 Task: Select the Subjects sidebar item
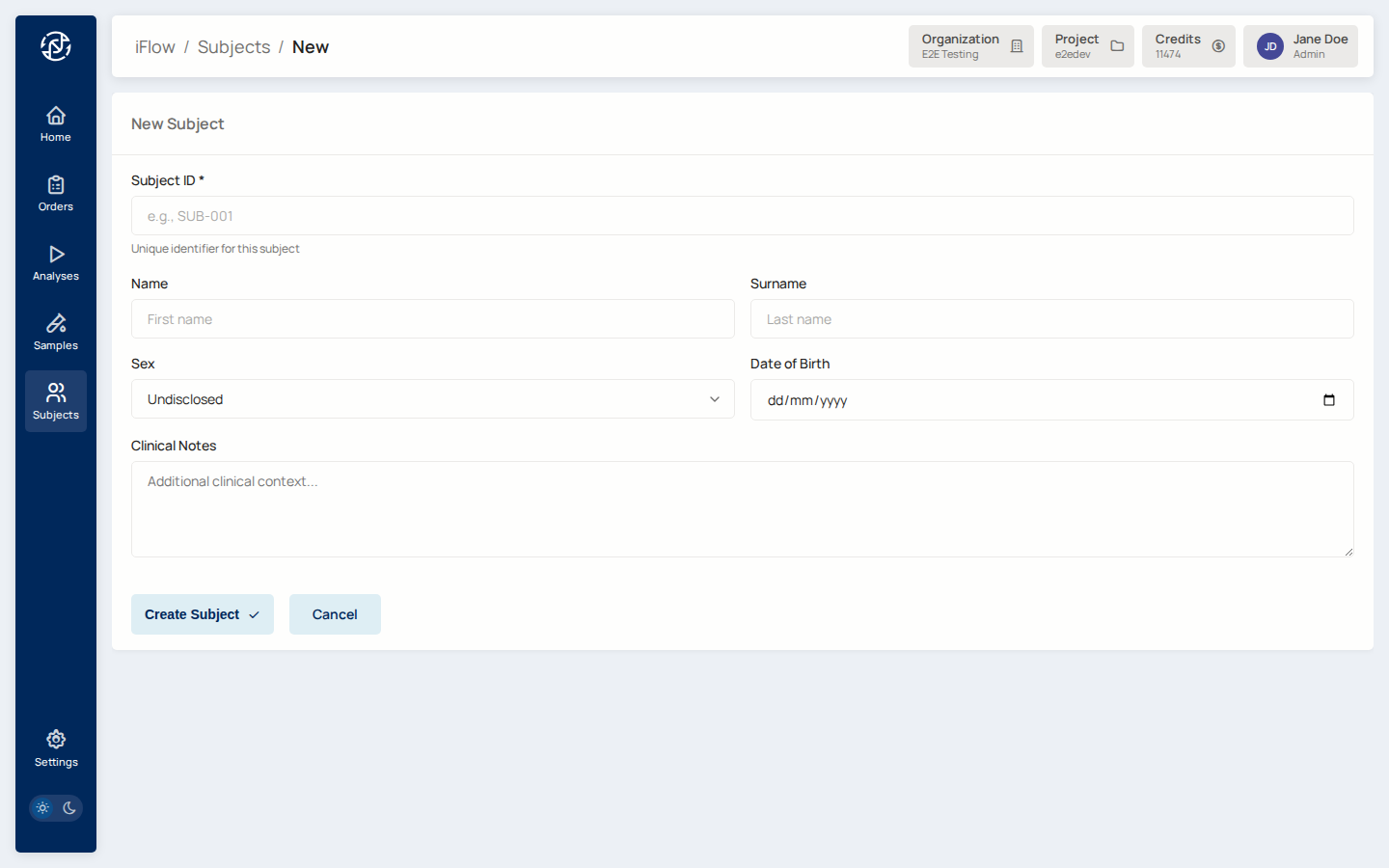(56, 401)
